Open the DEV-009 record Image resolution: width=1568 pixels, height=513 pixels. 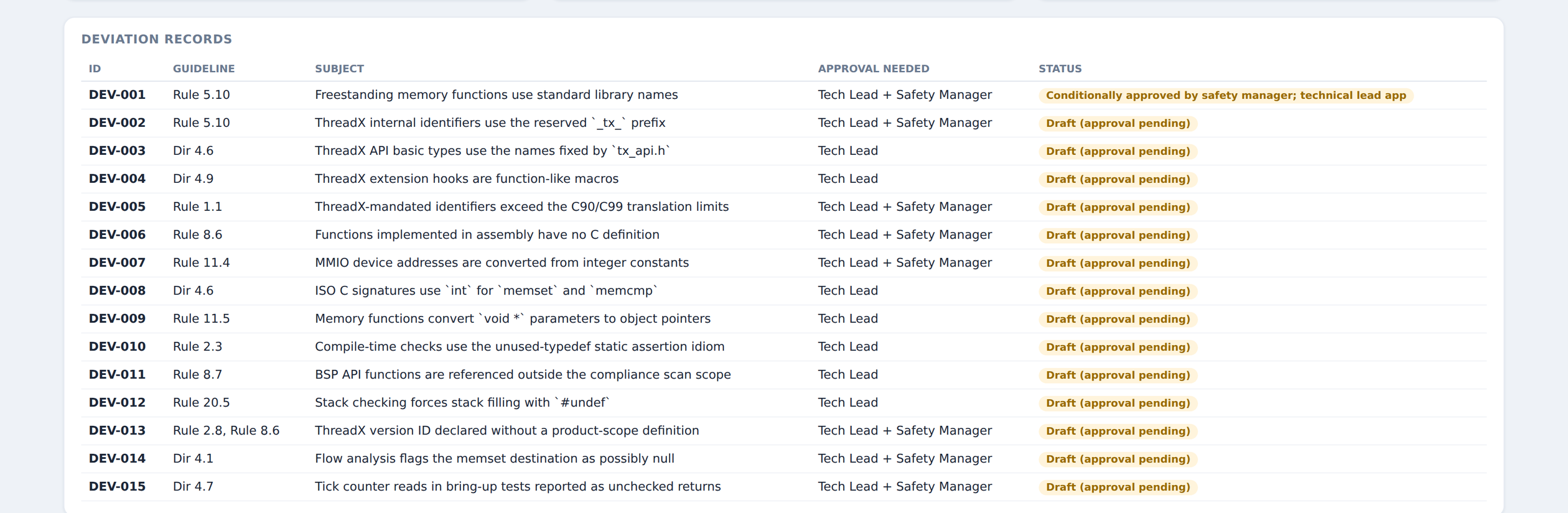point(783,319)
